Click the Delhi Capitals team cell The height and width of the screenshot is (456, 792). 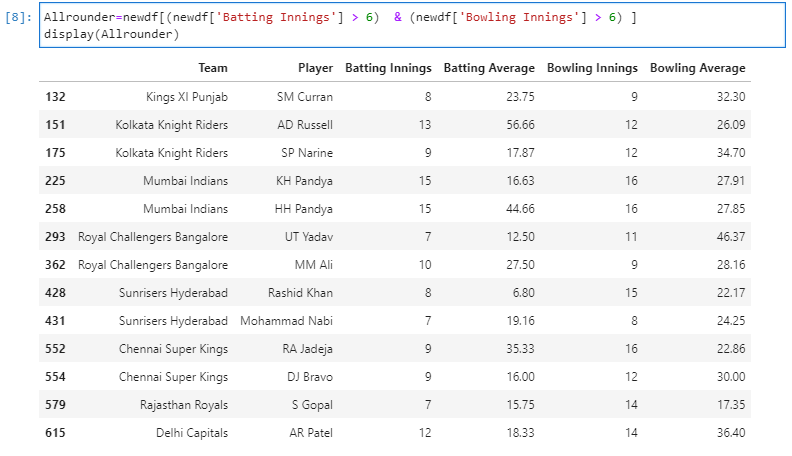point(192,433)
